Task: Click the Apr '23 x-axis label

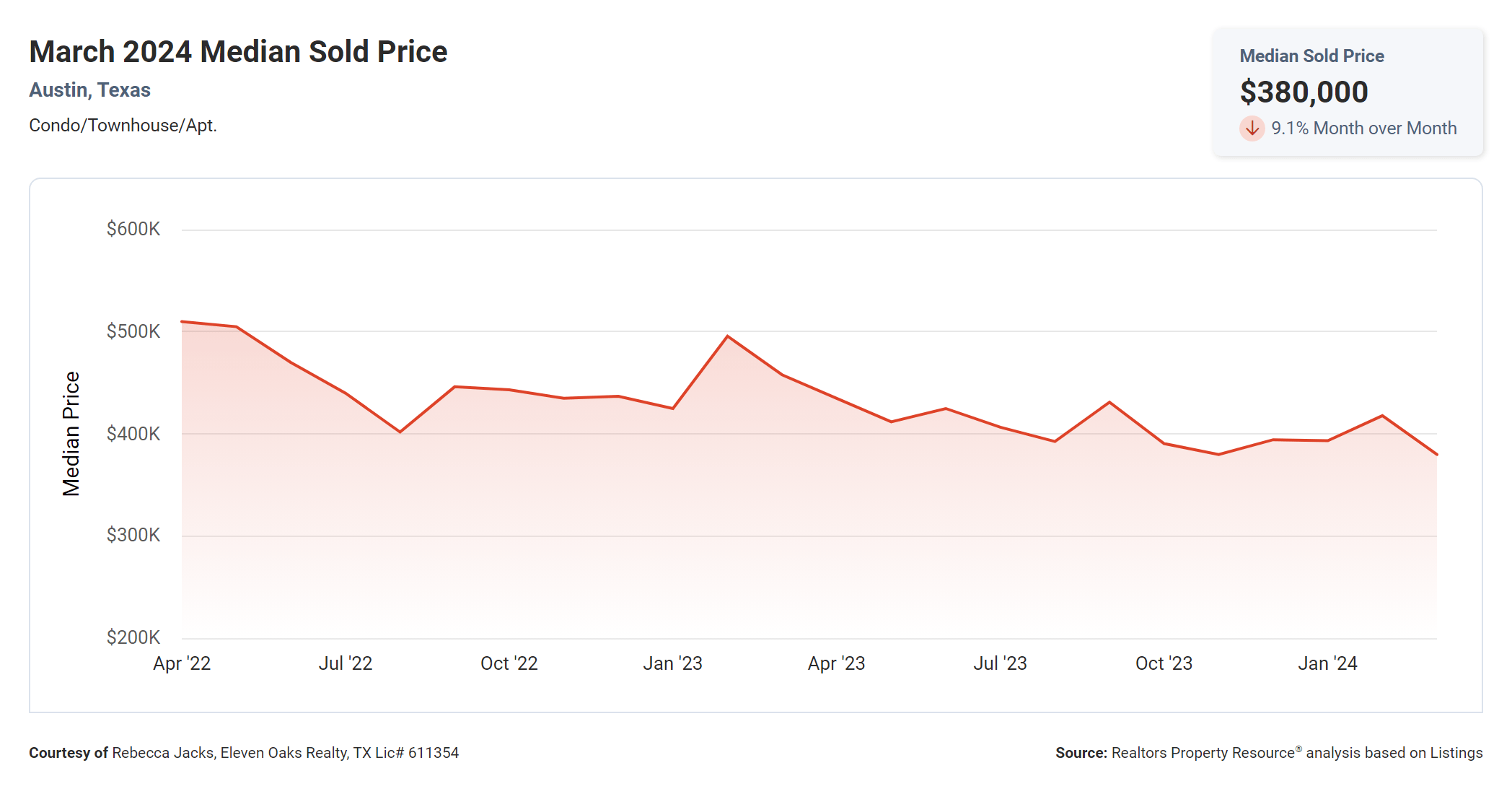Action: click(x=836, y=663)
